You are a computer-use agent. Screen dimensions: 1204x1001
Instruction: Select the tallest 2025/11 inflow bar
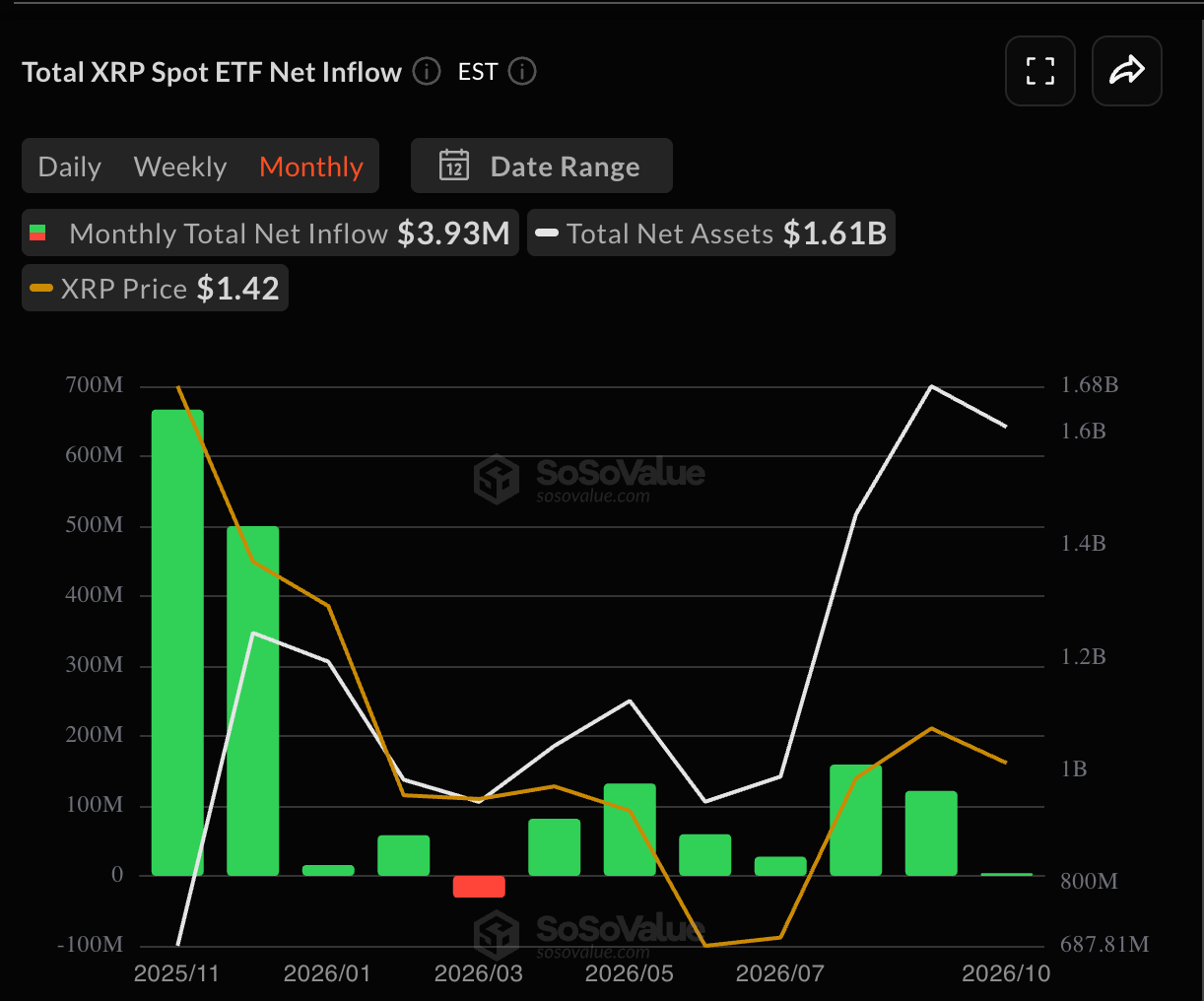point(177,642)
